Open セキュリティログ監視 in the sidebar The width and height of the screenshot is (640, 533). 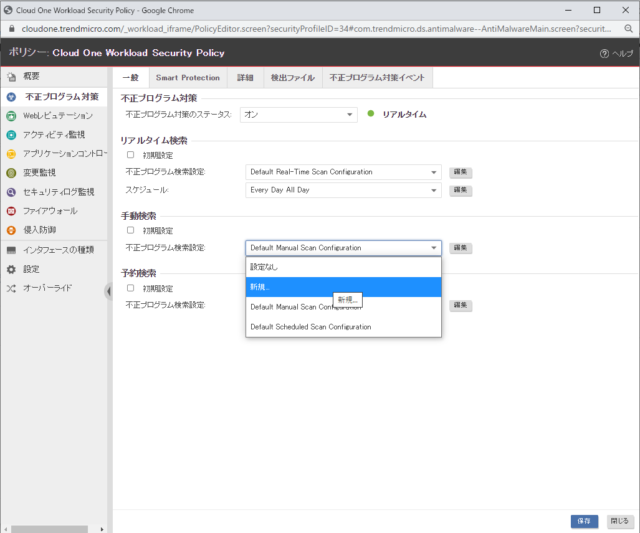click(x=59, y=192)
